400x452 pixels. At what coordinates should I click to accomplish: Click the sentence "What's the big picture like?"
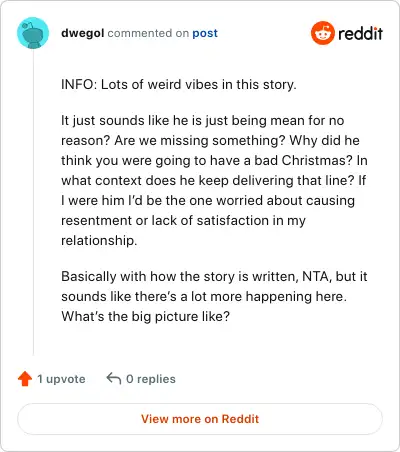145,316
